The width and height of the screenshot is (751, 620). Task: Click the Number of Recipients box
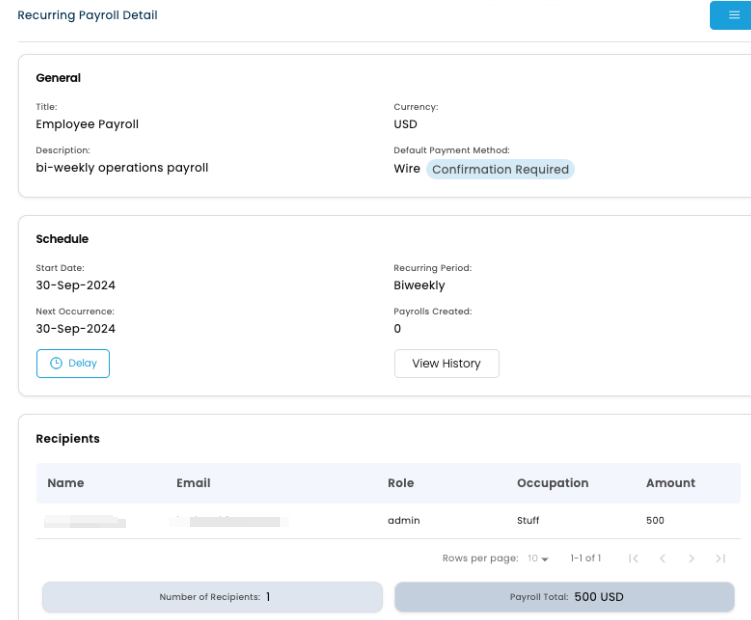pyautogui.click(x=212, y=597)
